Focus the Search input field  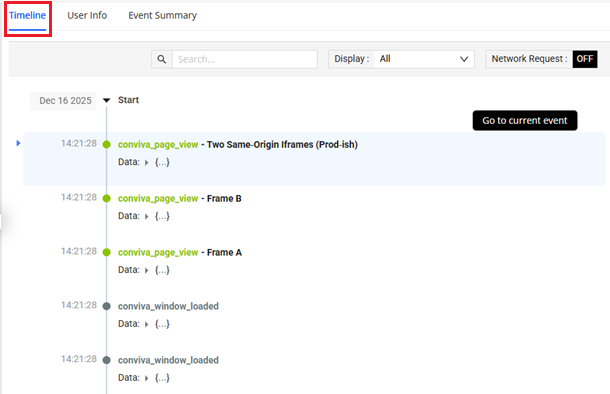(245, 59)
